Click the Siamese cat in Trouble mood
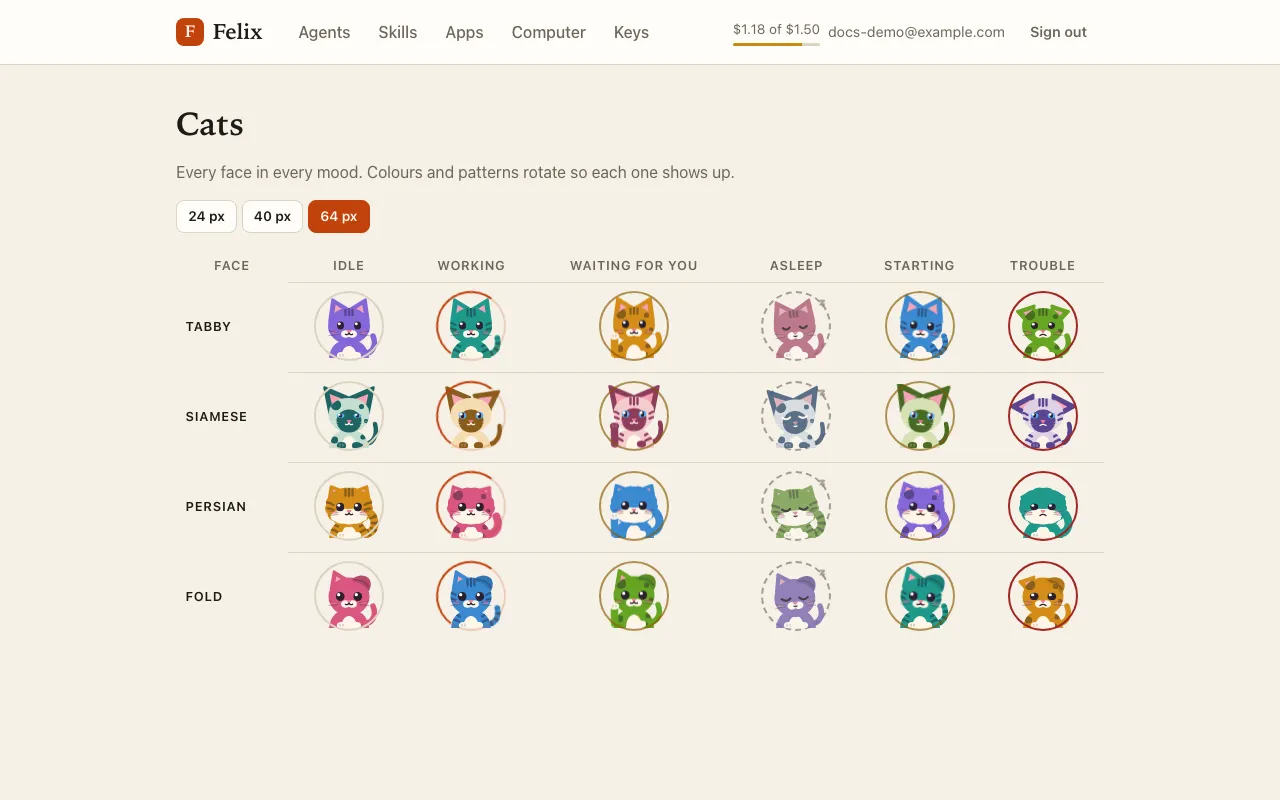The width and height of the screenshot is (1280, 800). click(1043, 416)
